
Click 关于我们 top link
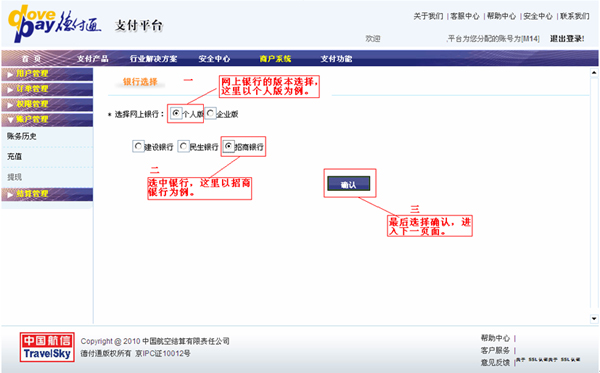click(428, 16)
